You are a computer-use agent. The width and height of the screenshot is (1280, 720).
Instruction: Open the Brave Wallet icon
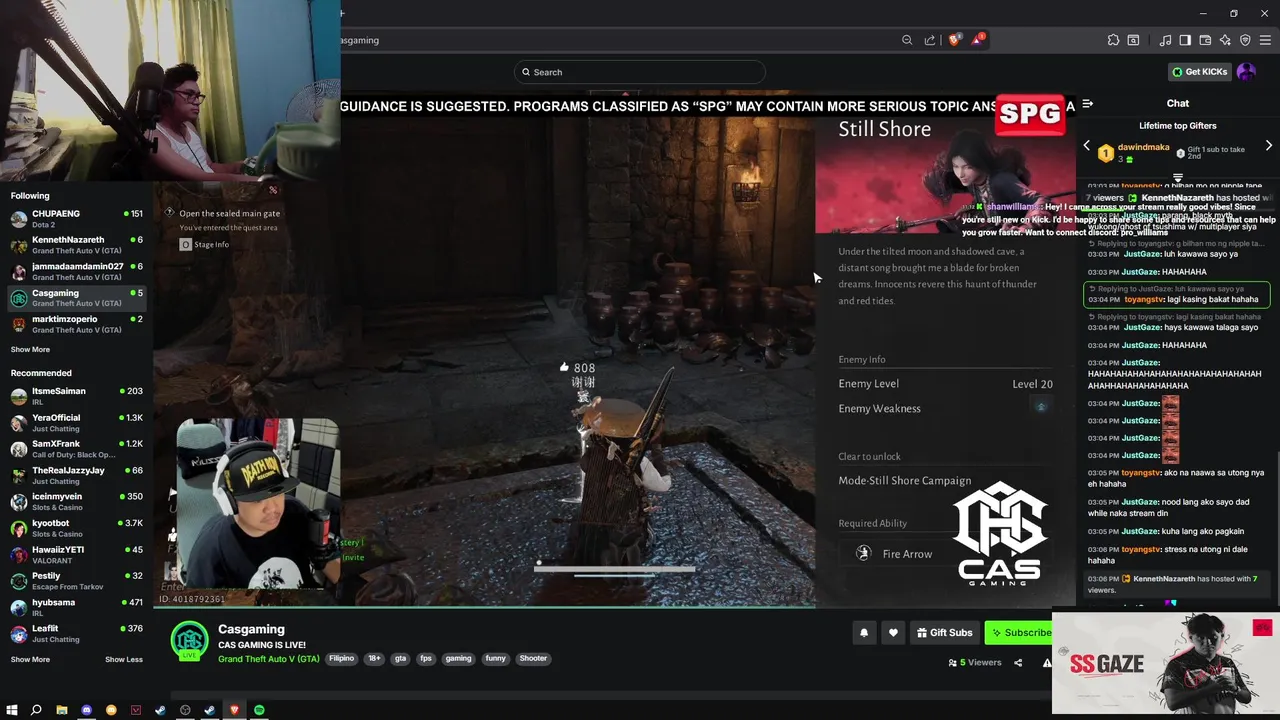click(x=1205, y=40)
